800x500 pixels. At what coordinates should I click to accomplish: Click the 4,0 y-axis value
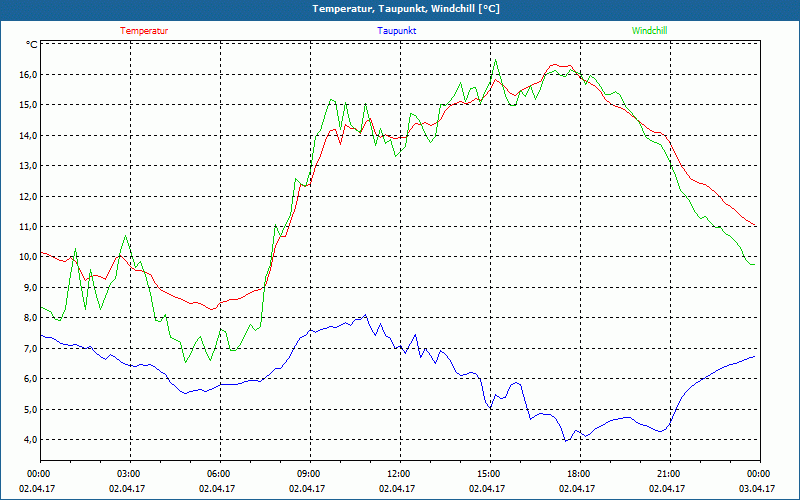[31, 439]
